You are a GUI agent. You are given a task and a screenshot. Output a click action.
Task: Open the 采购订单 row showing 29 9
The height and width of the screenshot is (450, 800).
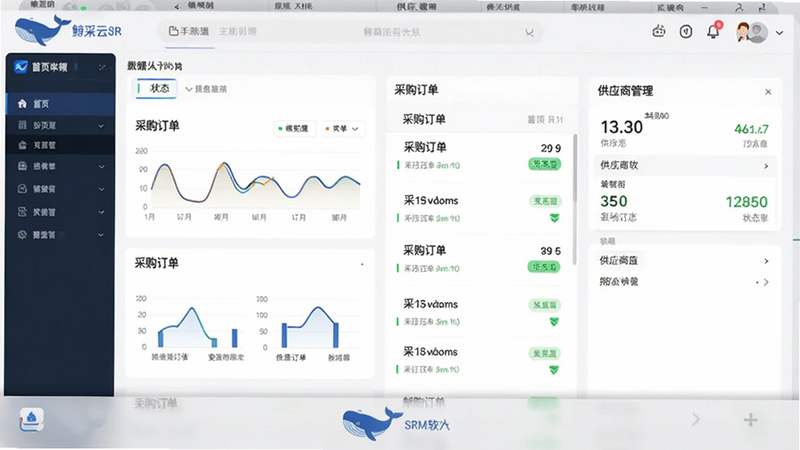(x=480, y=156)
